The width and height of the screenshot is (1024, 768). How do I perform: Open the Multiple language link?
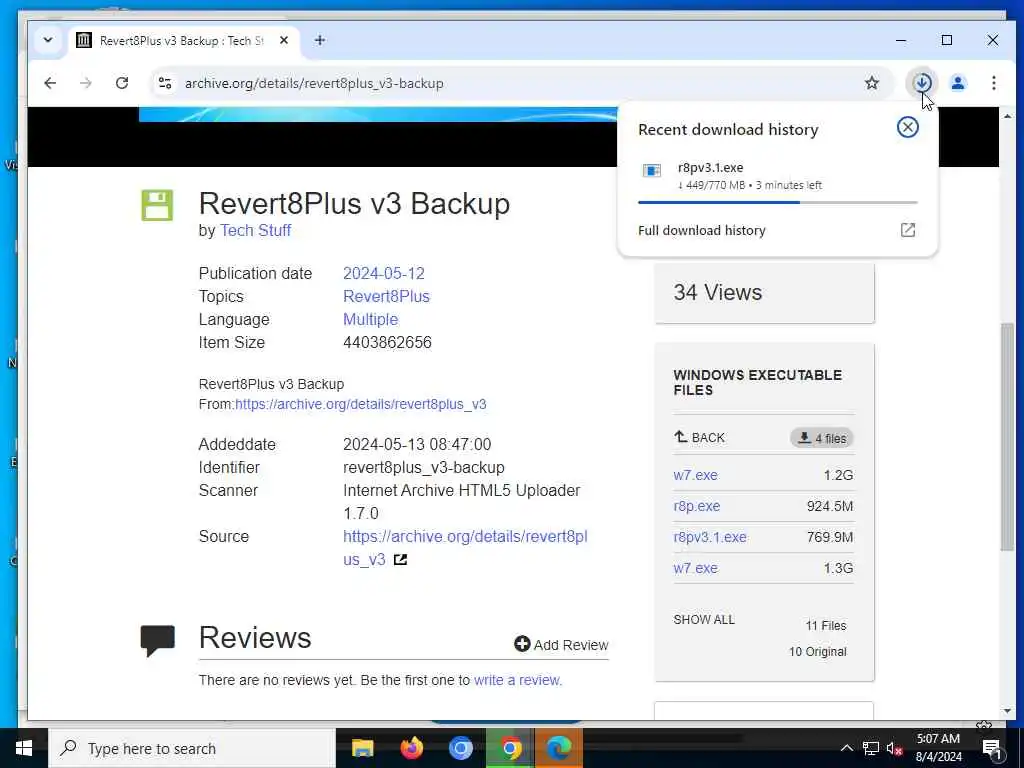[x=370, y=319]
